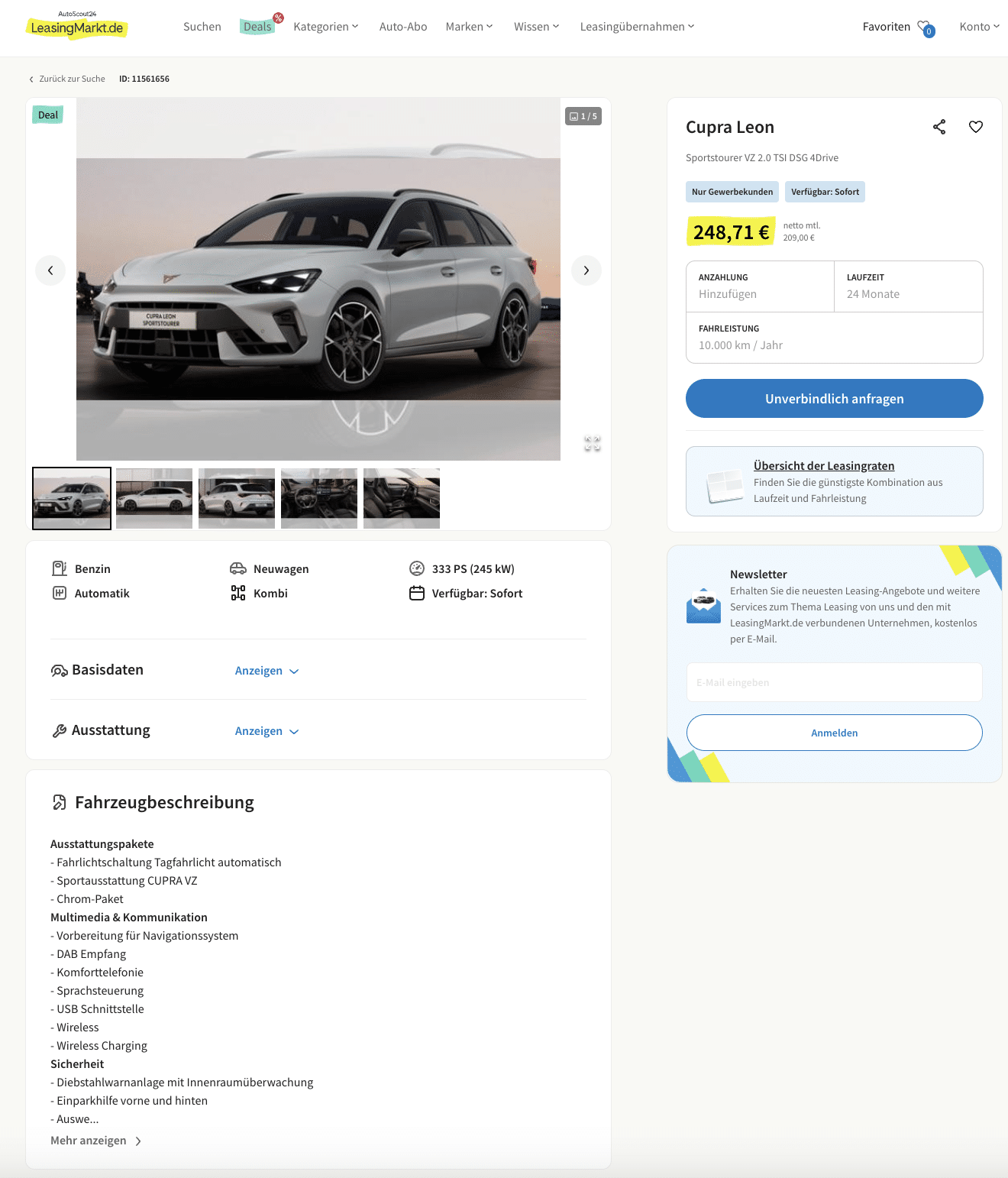Click the Kombi body type icon
1008x1178 pixels.
238,593
